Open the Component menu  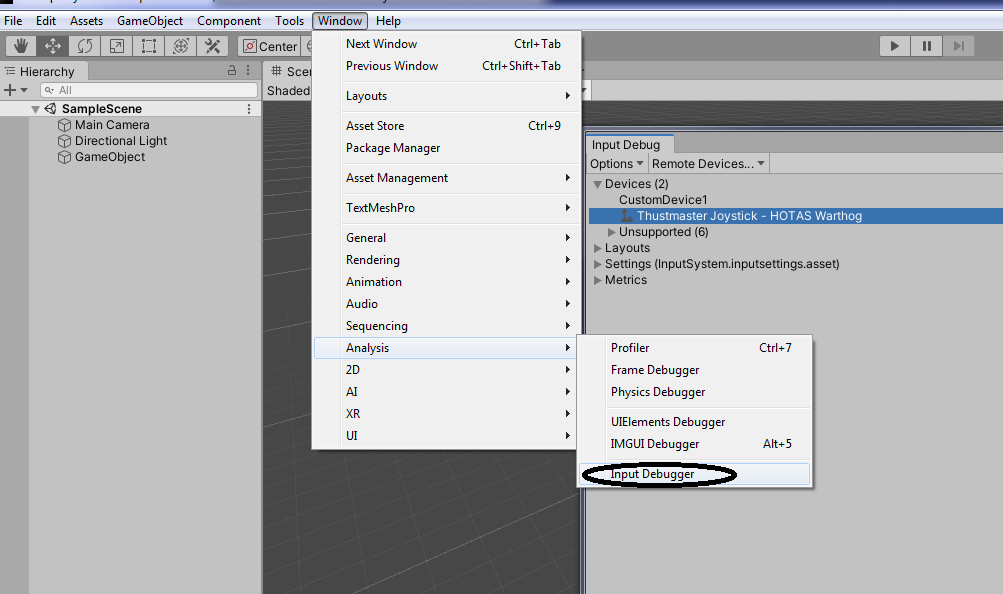tap(229, 20)
